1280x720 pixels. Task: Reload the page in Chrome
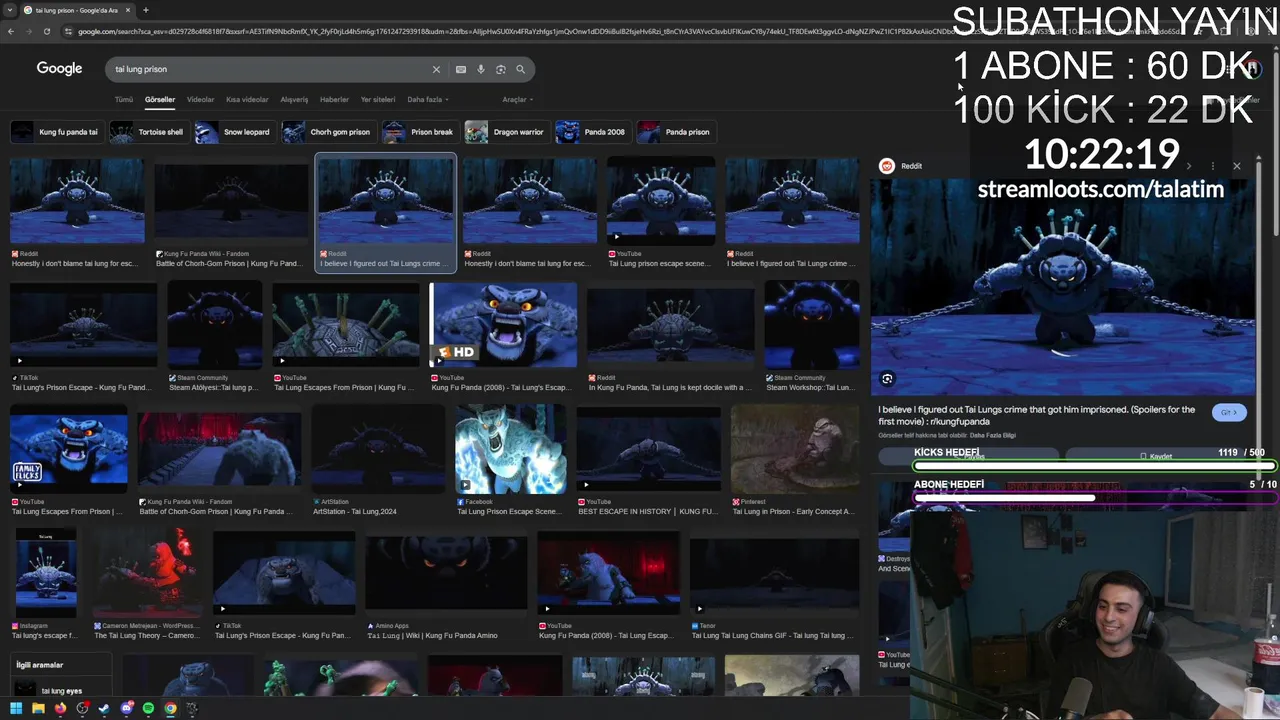pyautogui.click(x=47, y=31)
